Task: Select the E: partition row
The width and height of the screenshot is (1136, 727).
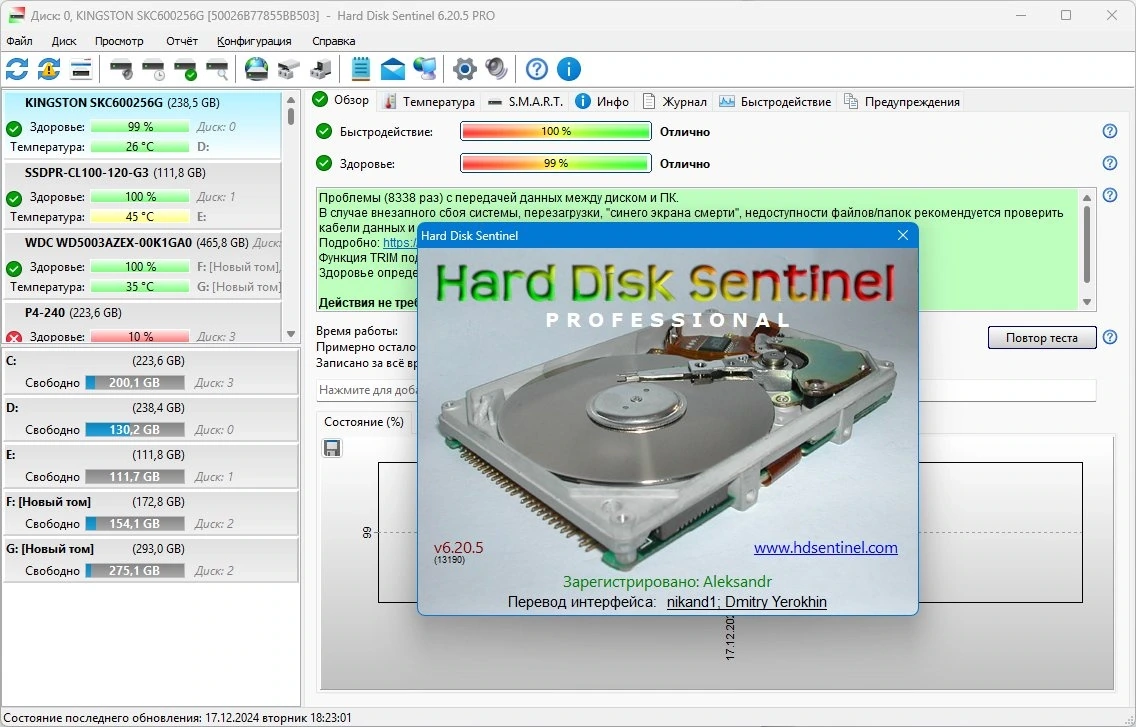Action: (151, 466)
